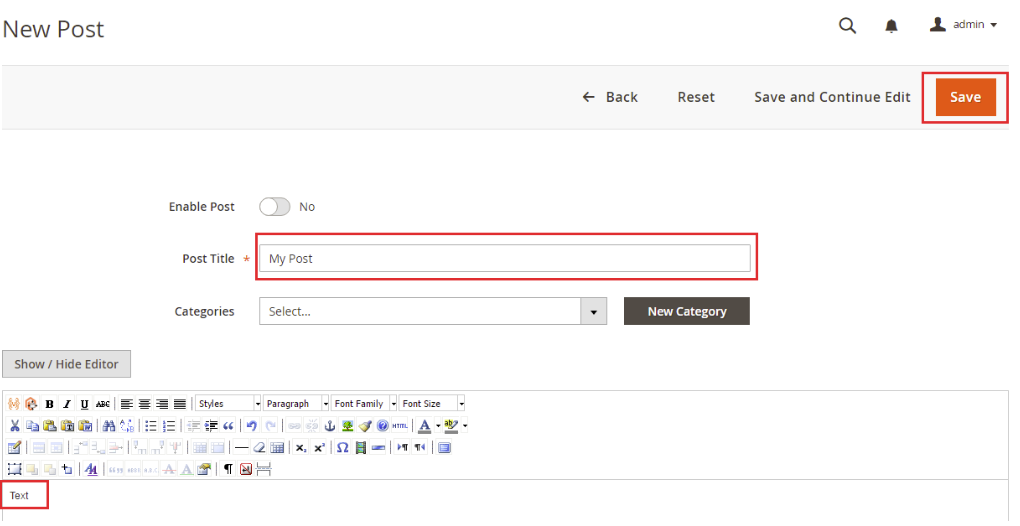
Task: Apply italic formatting in the editor
Action: pyautogui.click(x=66, y=404)
